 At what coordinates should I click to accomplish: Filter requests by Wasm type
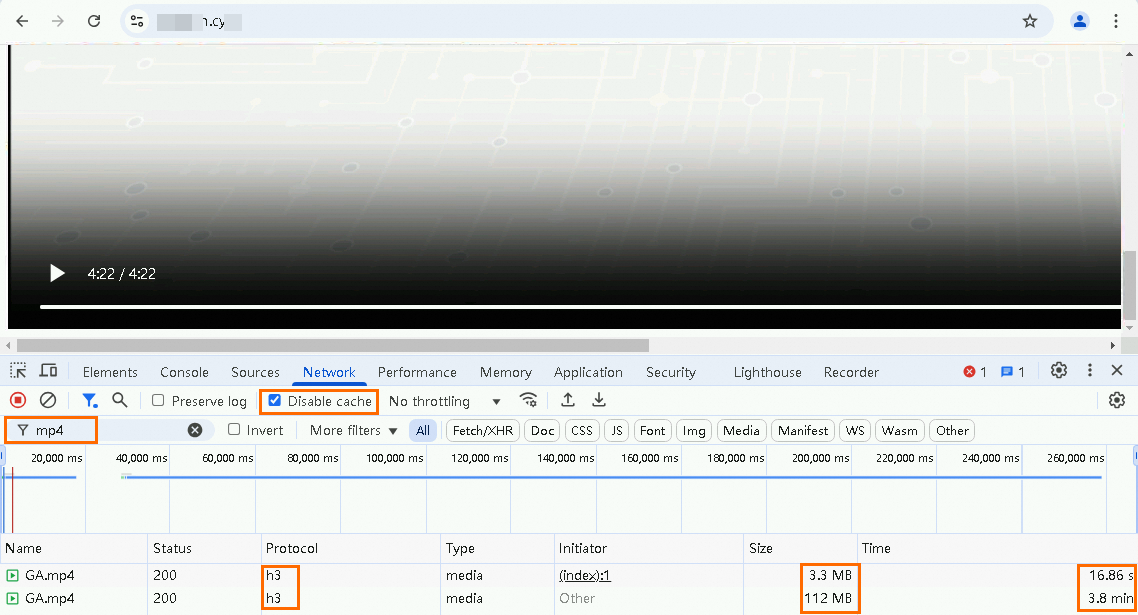pos(899,431)
